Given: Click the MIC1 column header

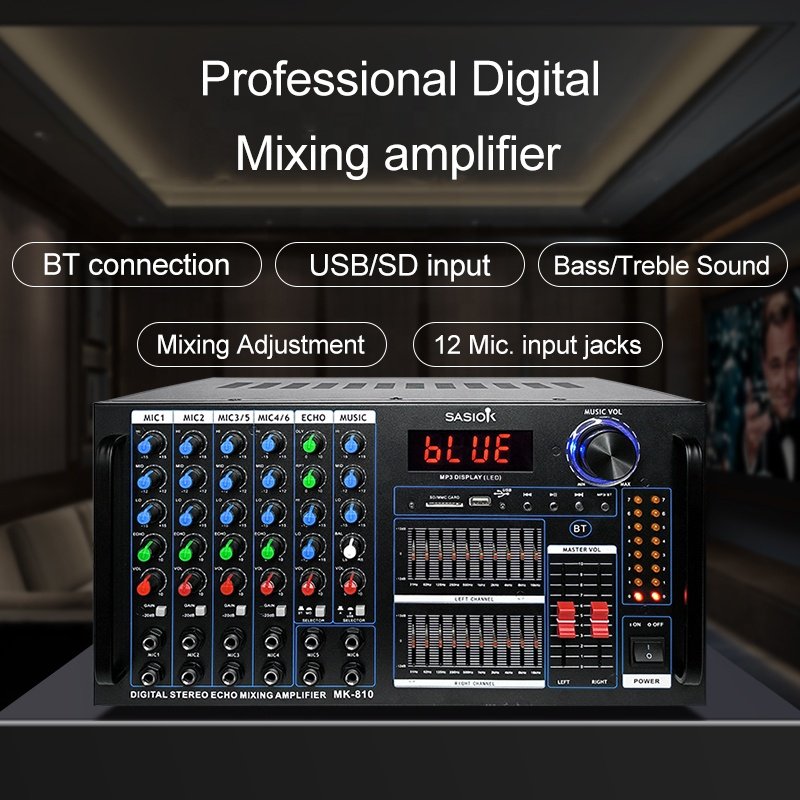Looking at the screenshot, I should 153,417.
